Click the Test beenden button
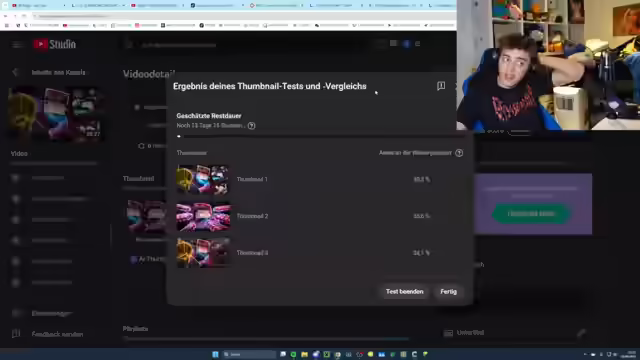This screenshot has width=640, height=360. [404, 291]
